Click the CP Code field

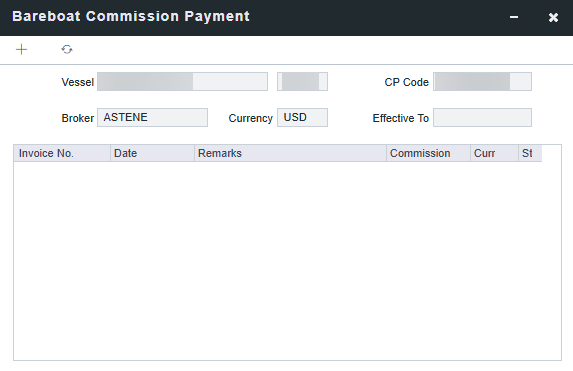pyautogui.click(x=482, y=82)
